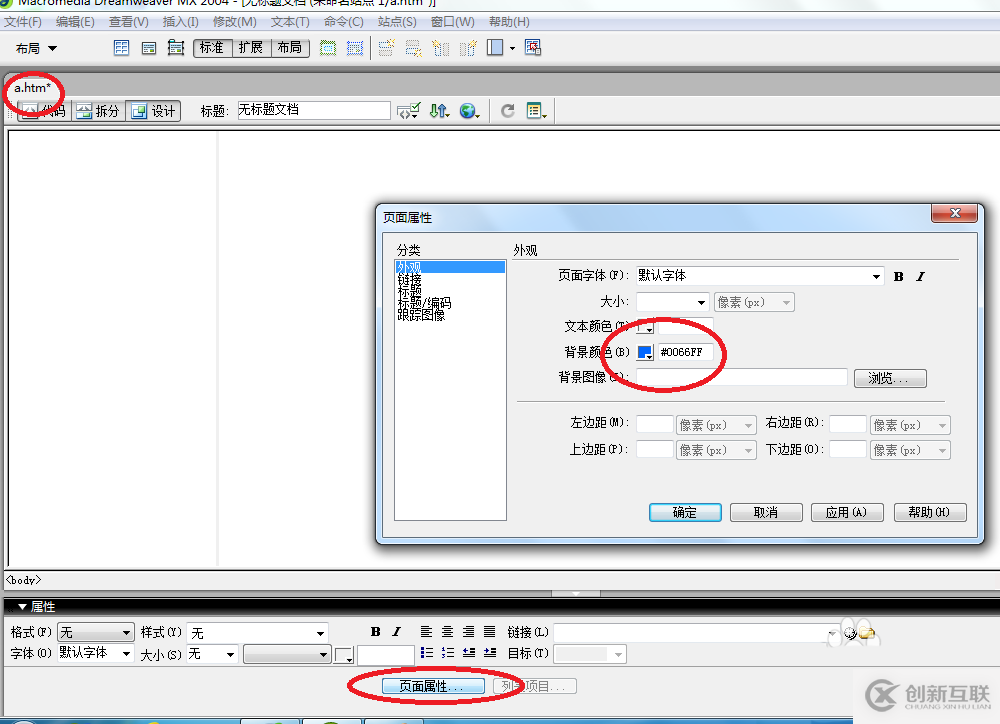The image size is (1000, 724).
Task: Select the a.htm* document tab
Action: tap(33, 88)
